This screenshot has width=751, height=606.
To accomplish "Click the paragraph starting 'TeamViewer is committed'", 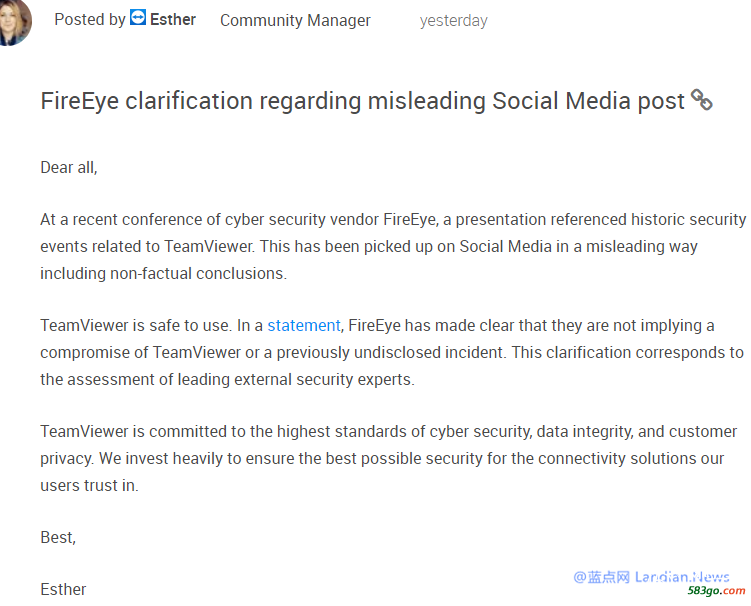I will click(388, 458).
